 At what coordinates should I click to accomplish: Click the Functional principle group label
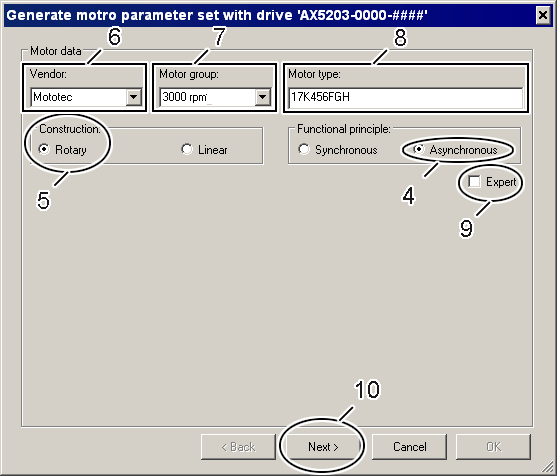point(344,129)
